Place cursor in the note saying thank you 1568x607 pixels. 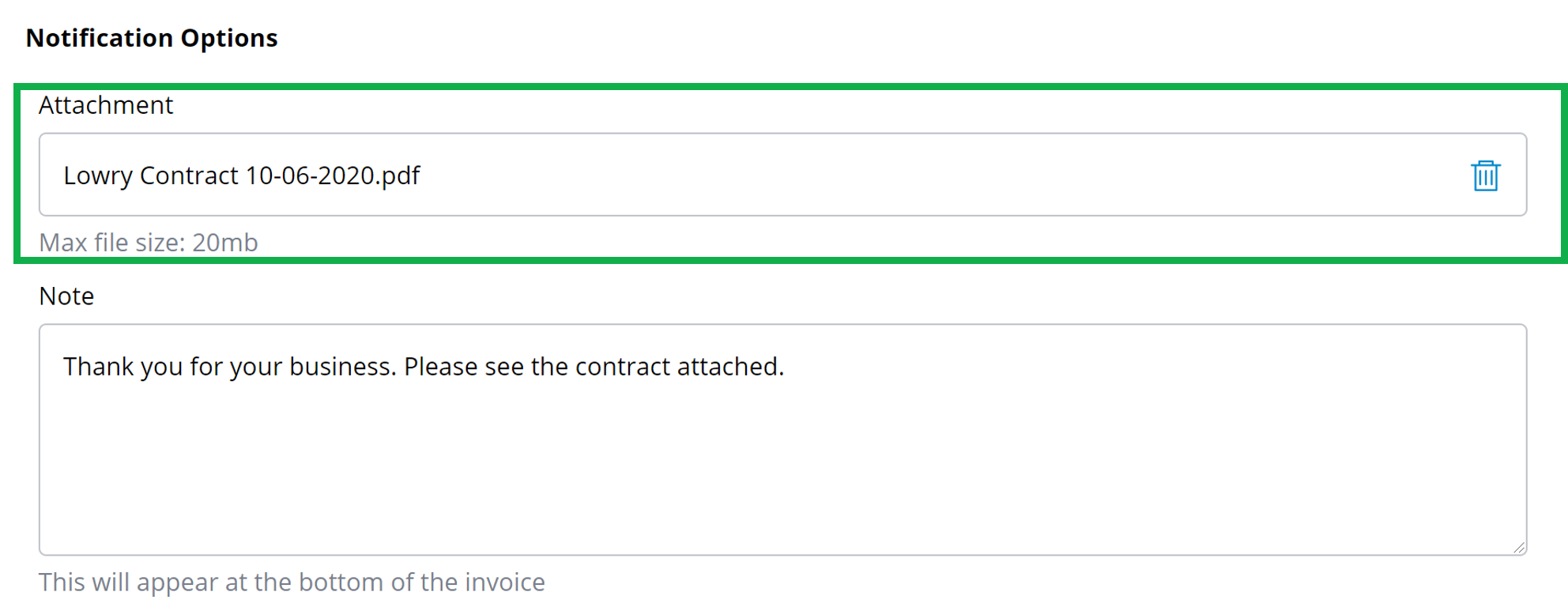(x=425, y=366)
